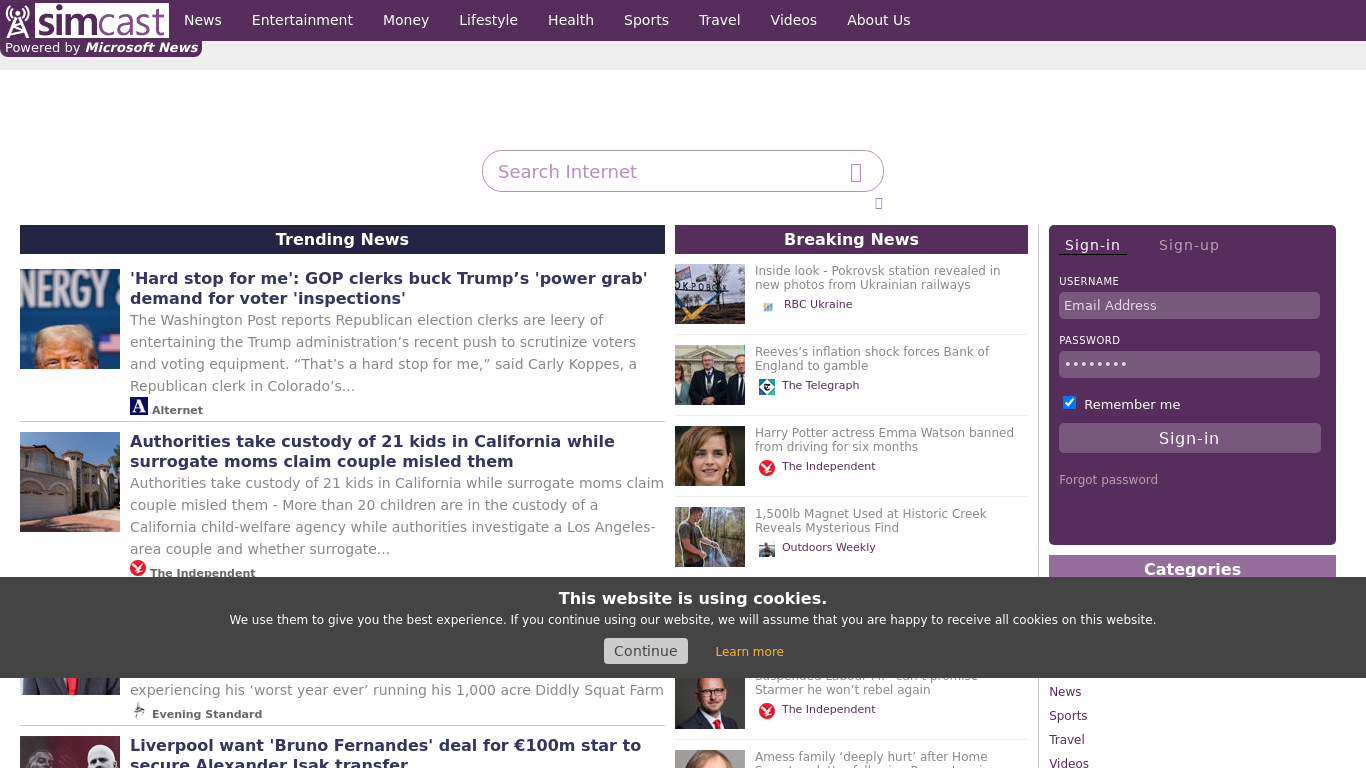Image resolution: width=1366 pixels, height=768 pixels.
Task: Open the Videos menu in top navigation
Action: 794,20
